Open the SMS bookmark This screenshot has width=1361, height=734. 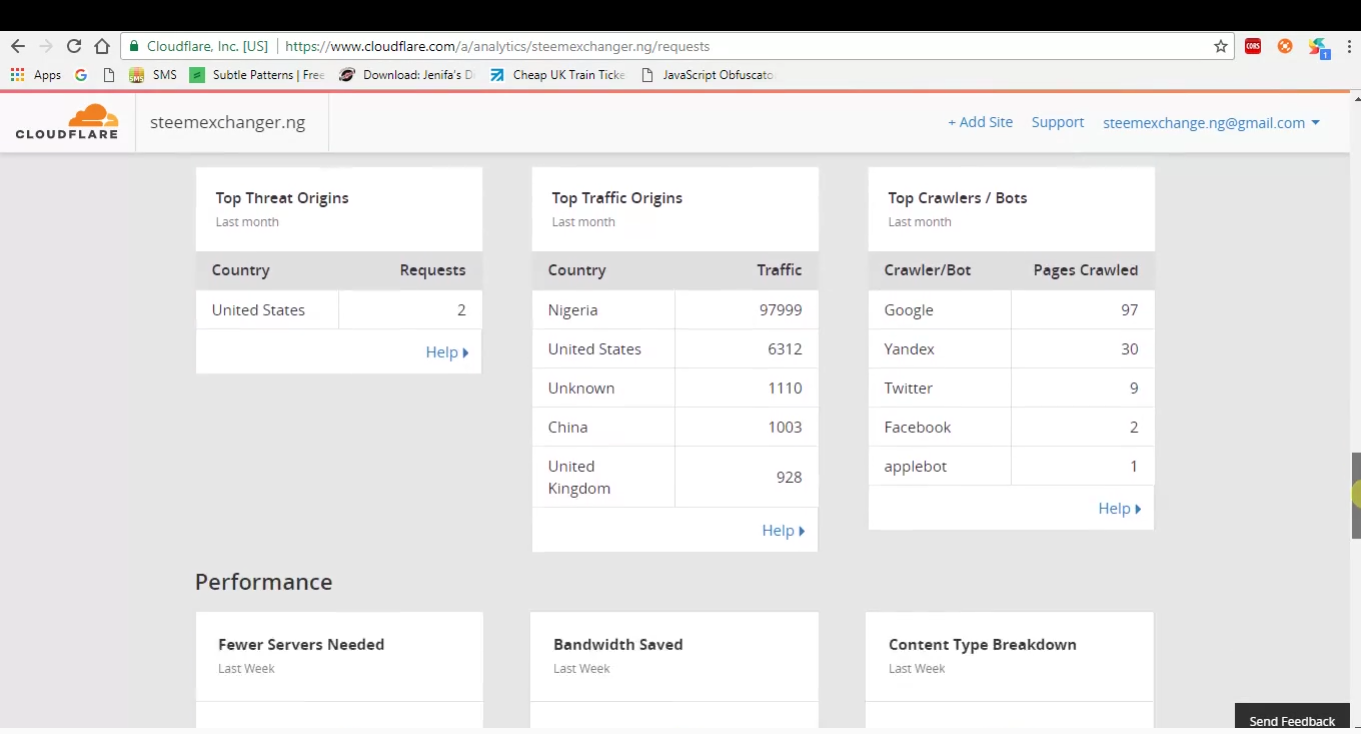coord(152,75)
